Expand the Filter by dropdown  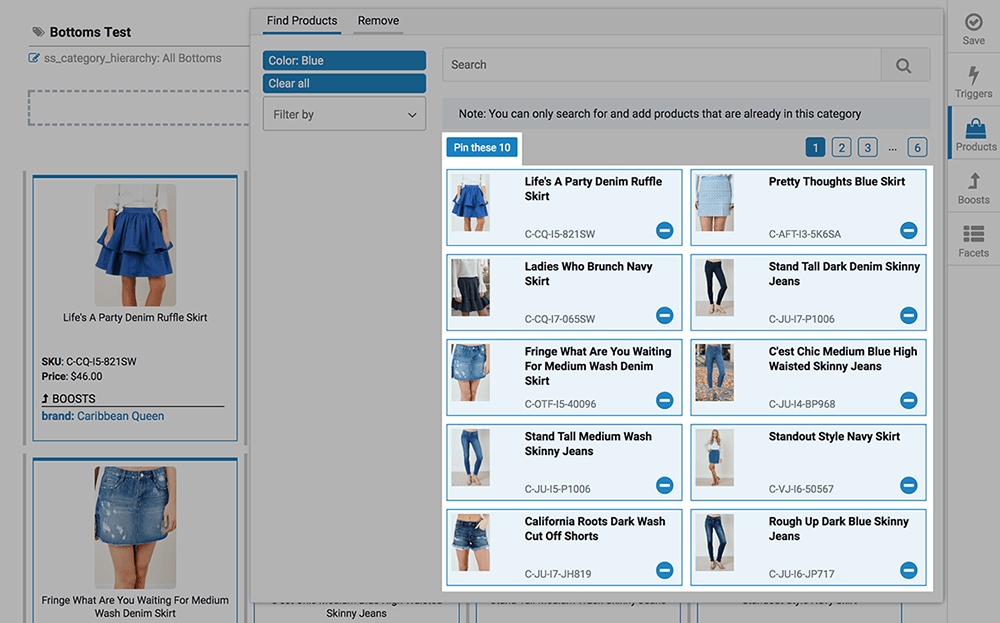point(344,115)
